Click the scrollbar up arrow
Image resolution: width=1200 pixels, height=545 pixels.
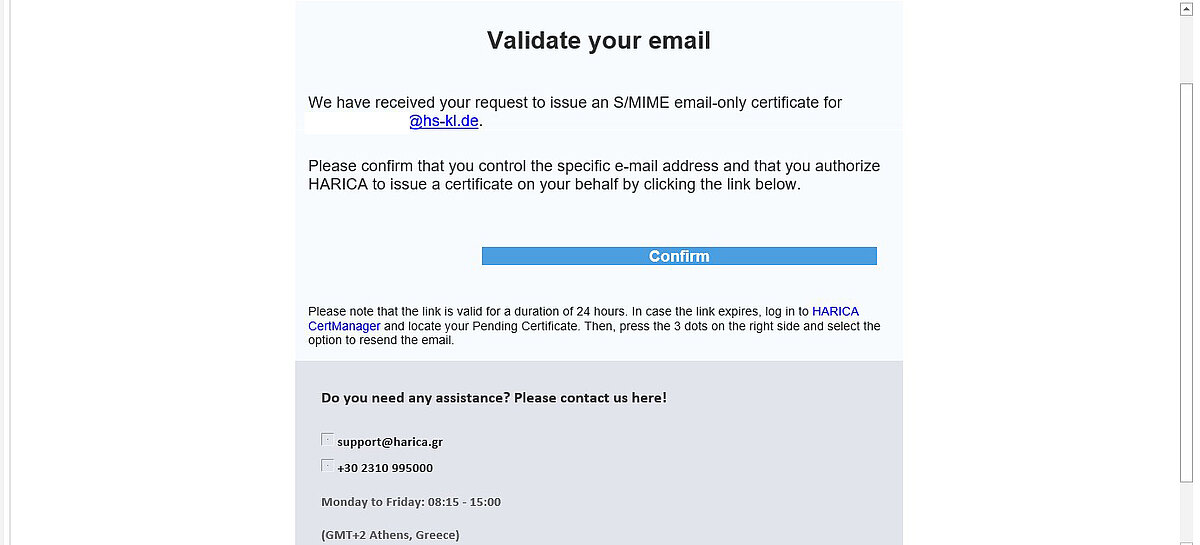tap(1186, 7)
